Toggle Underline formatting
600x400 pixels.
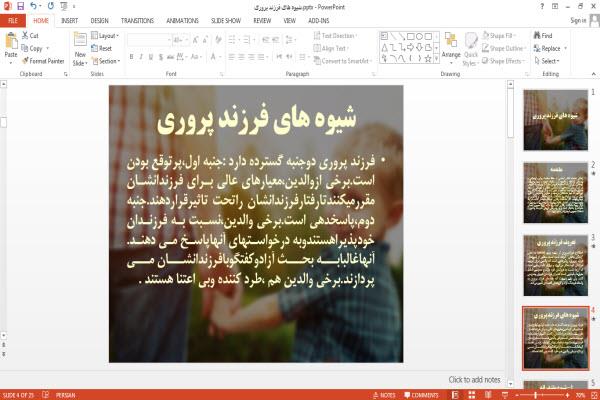(151, 57)
